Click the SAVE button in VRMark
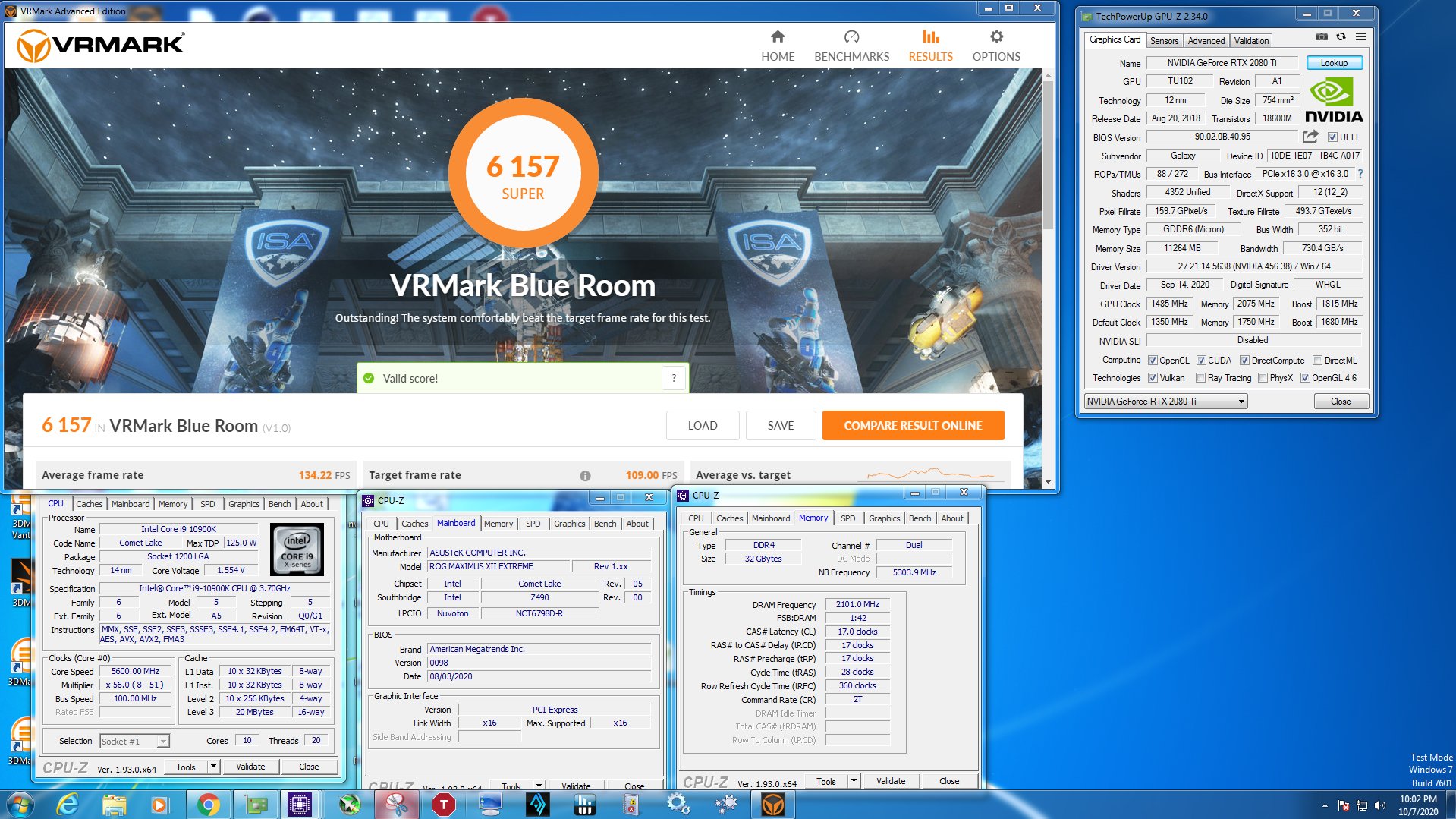 [x=781, y=426]
